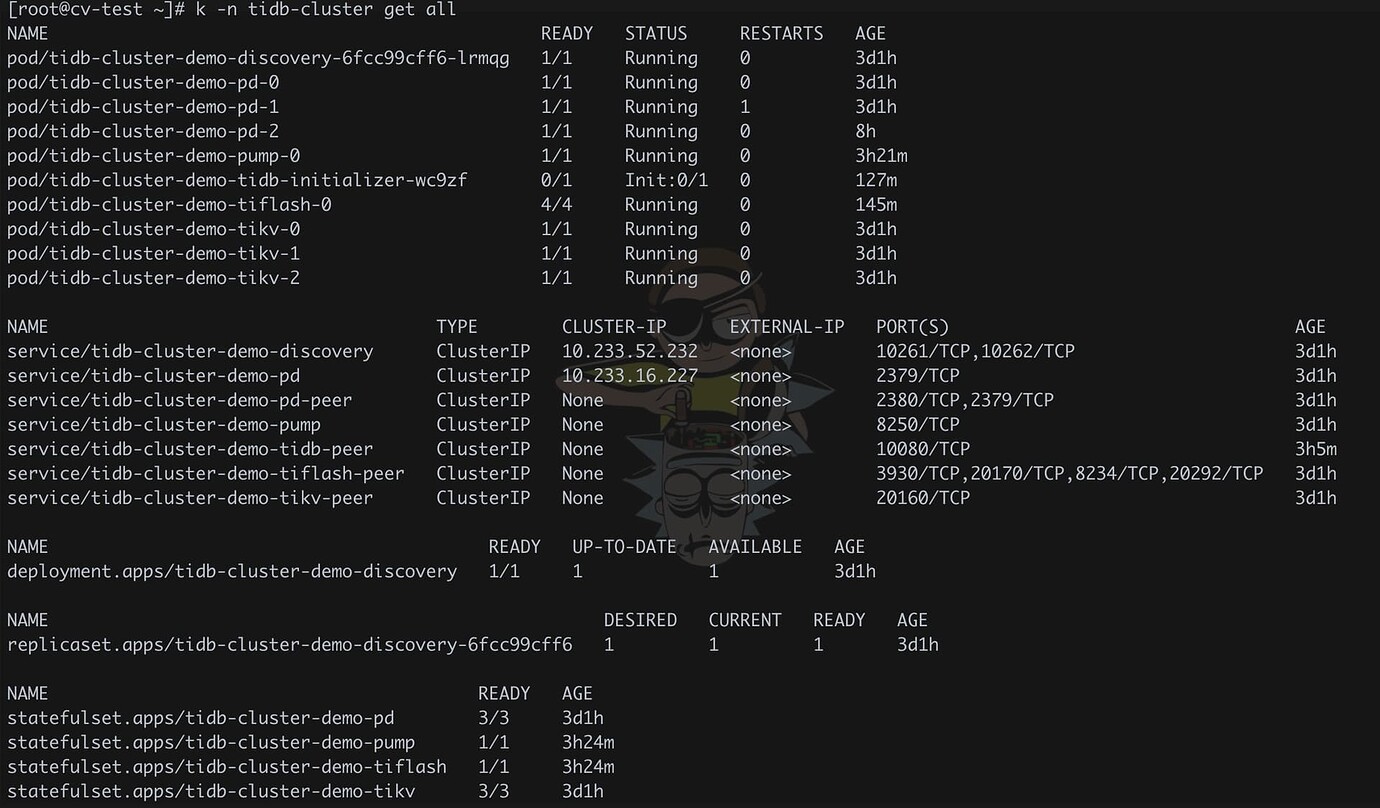Click port 10080/TCP of the tidb-peer service

point(923,449)
